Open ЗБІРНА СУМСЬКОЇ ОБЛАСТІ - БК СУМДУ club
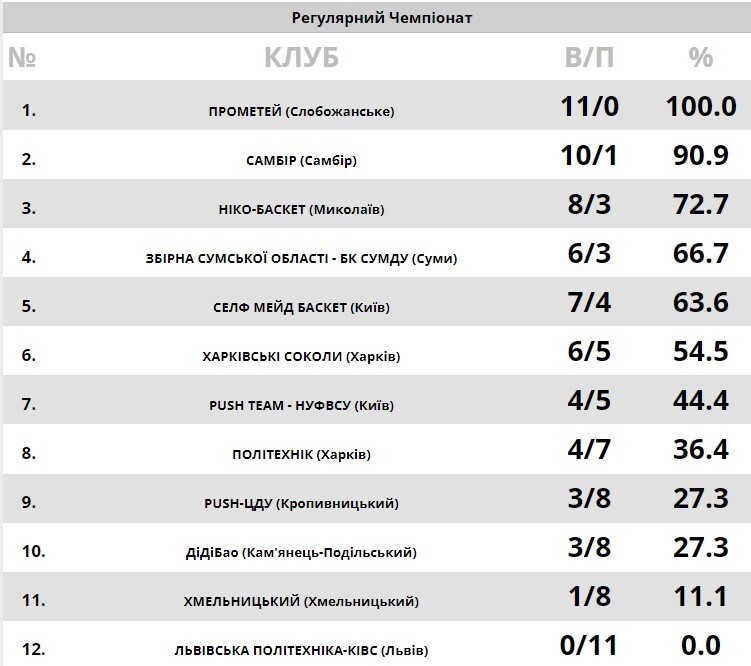 301,258
